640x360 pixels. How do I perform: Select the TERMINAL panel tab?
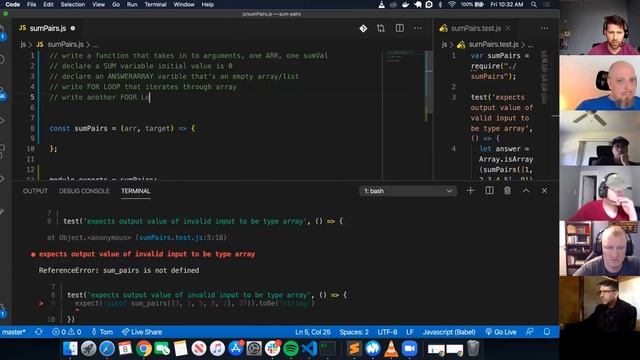pos(136,191)
